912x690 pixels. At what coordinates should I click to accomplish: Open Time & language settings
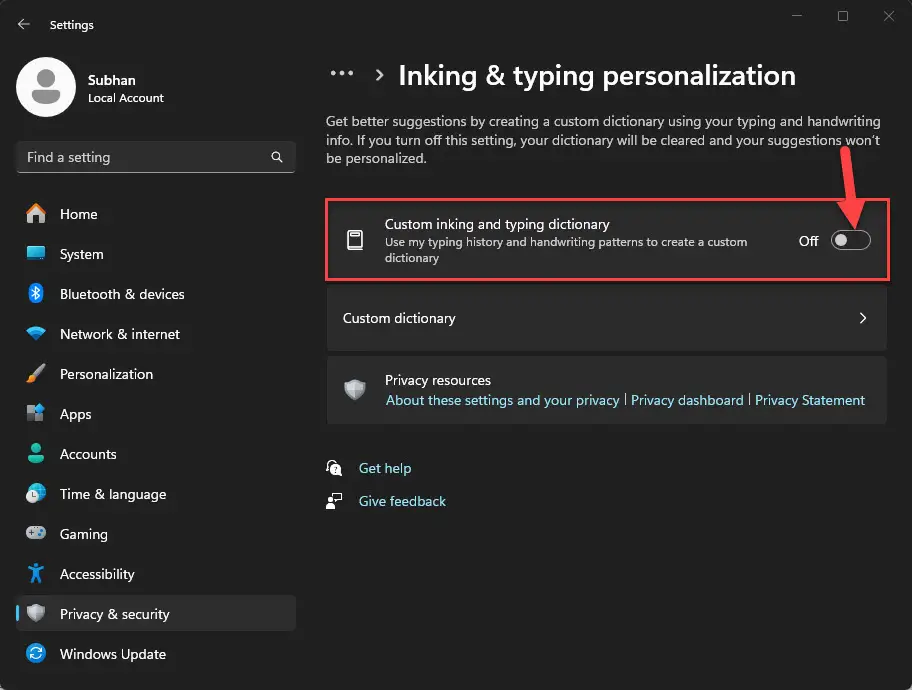pos(155,494)
